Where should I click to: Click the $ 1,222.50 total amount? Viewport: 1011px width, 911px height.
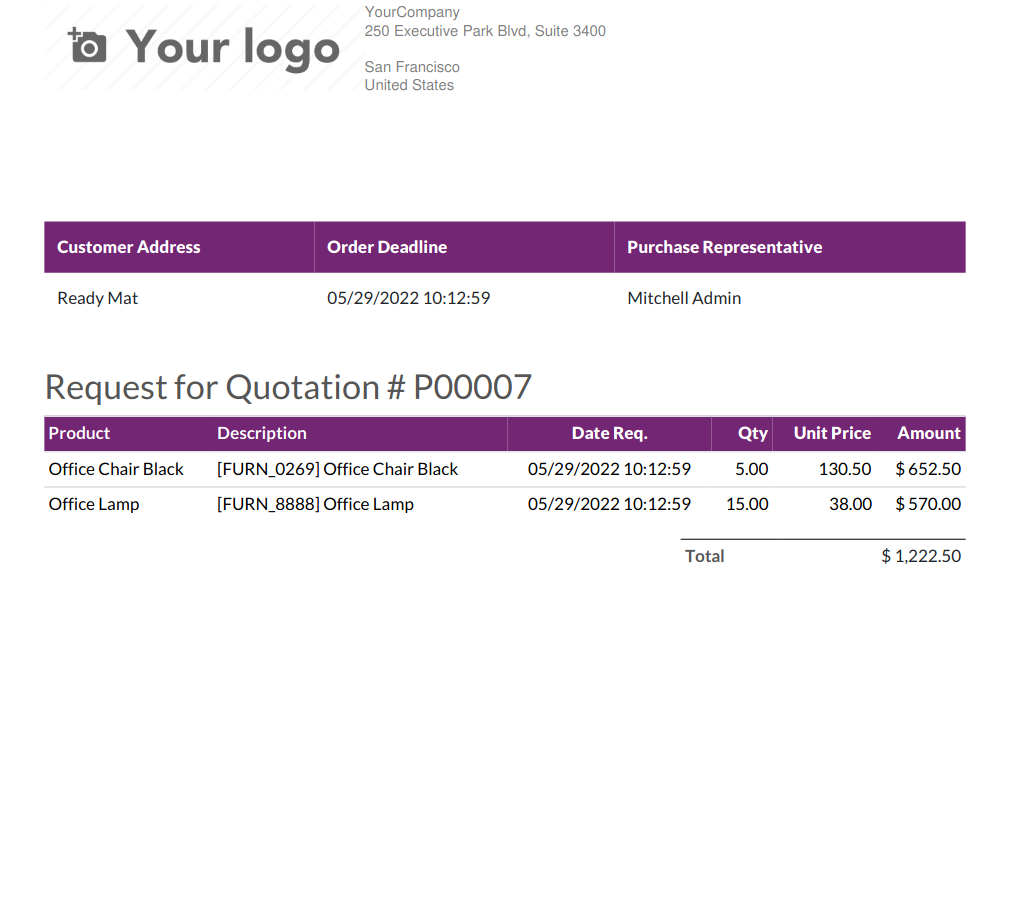[921, 556]
